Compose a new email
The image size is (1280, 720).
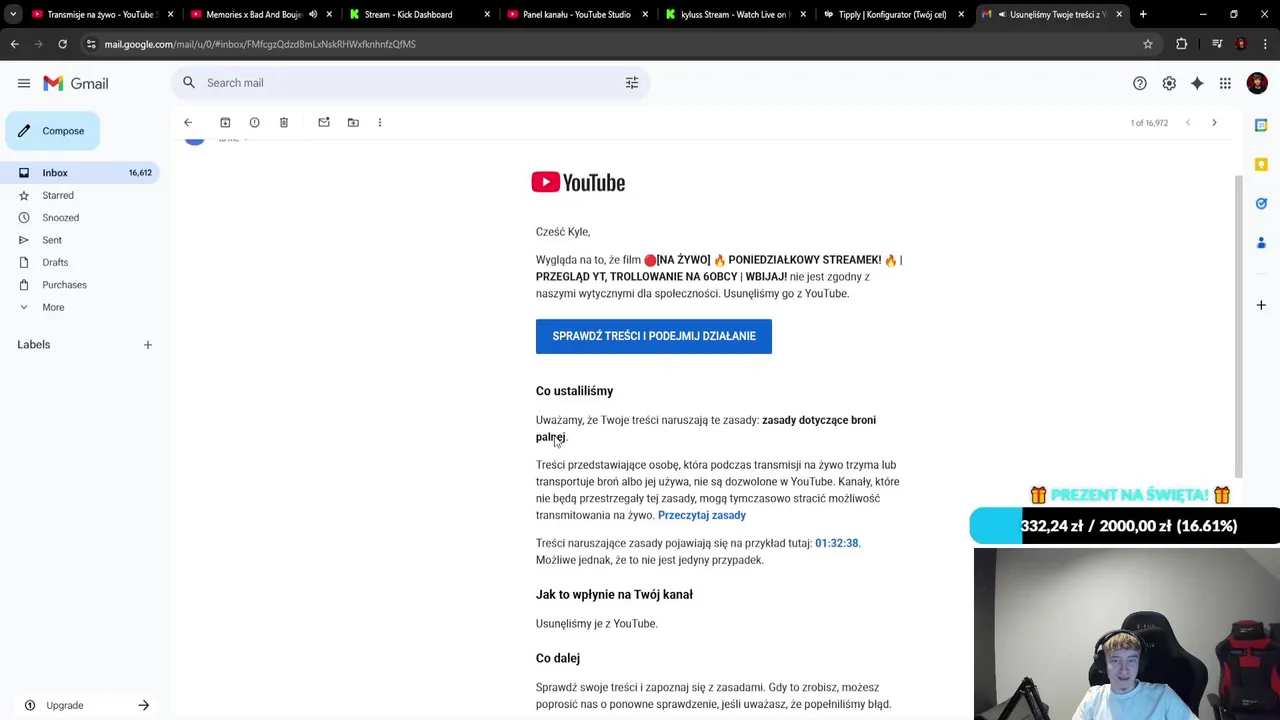[52, 131]
